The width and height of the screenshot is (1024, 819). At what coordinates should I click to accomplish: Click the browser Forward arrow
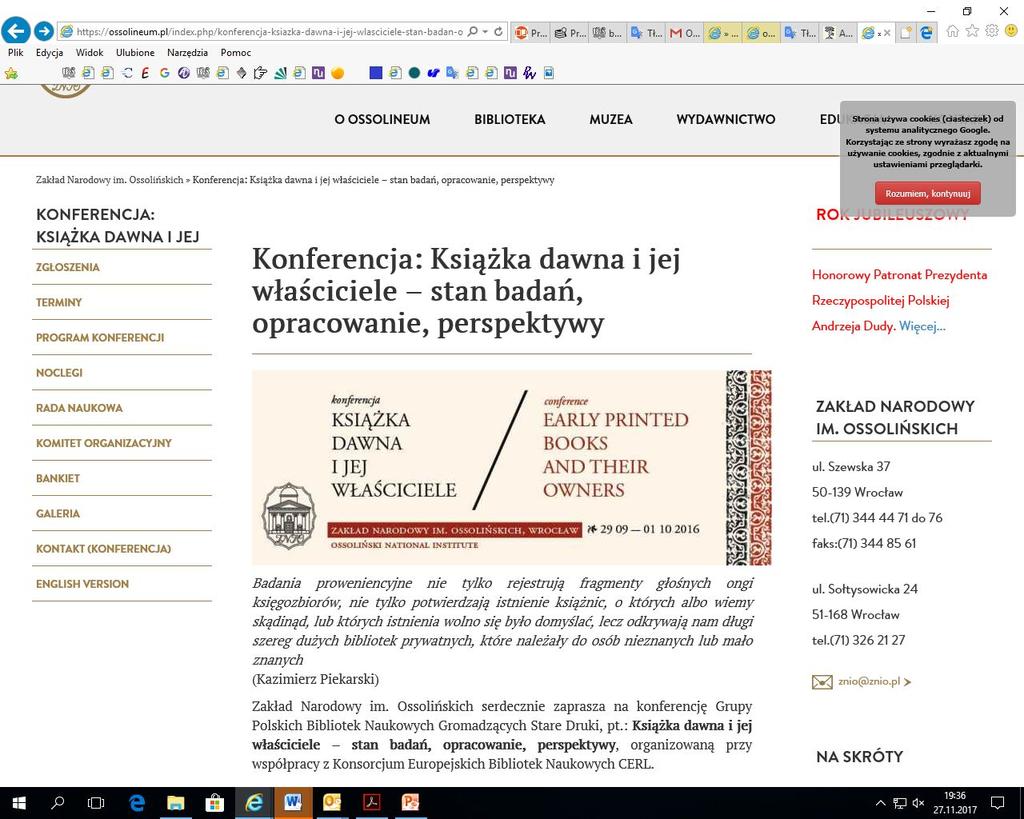tap(44, 31)
